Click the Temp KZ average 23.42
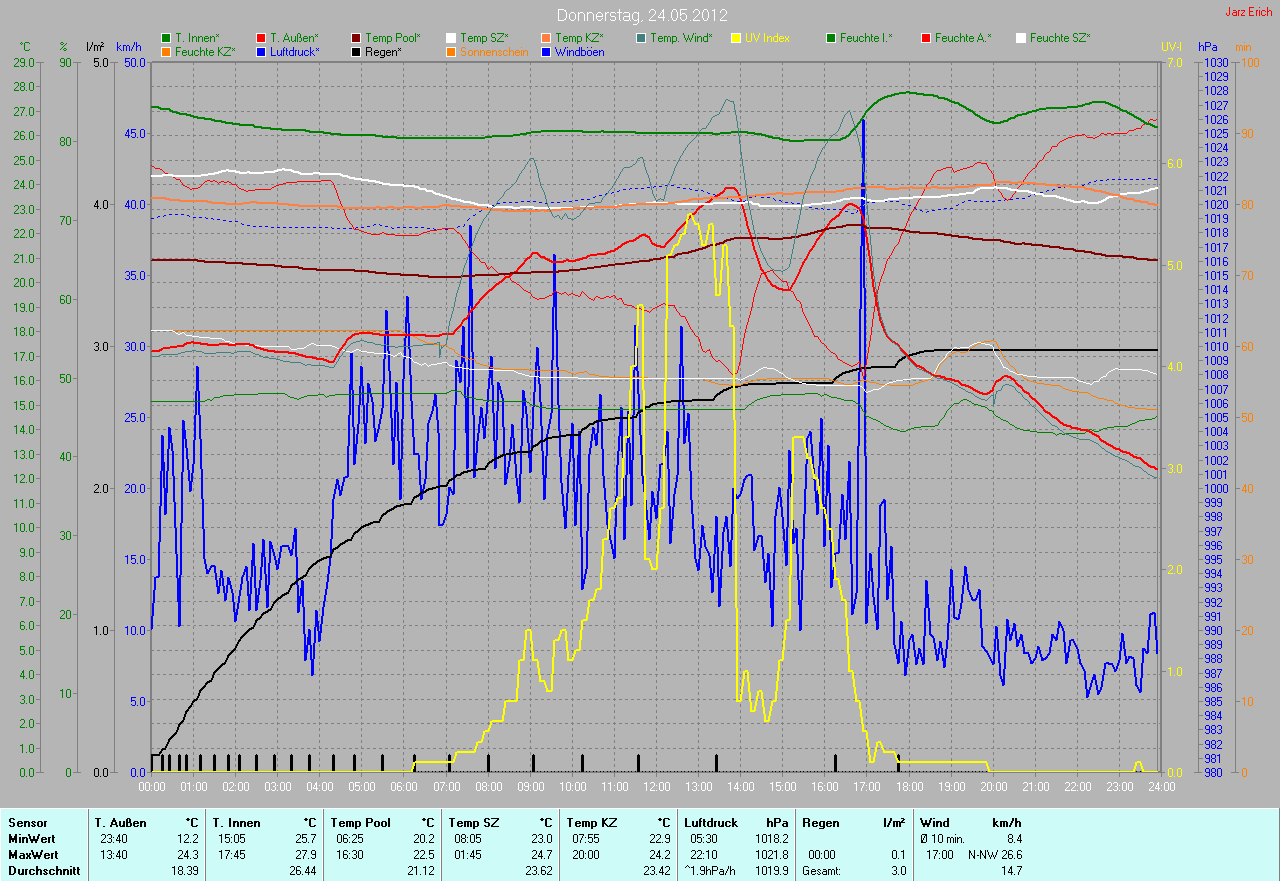 657,871
